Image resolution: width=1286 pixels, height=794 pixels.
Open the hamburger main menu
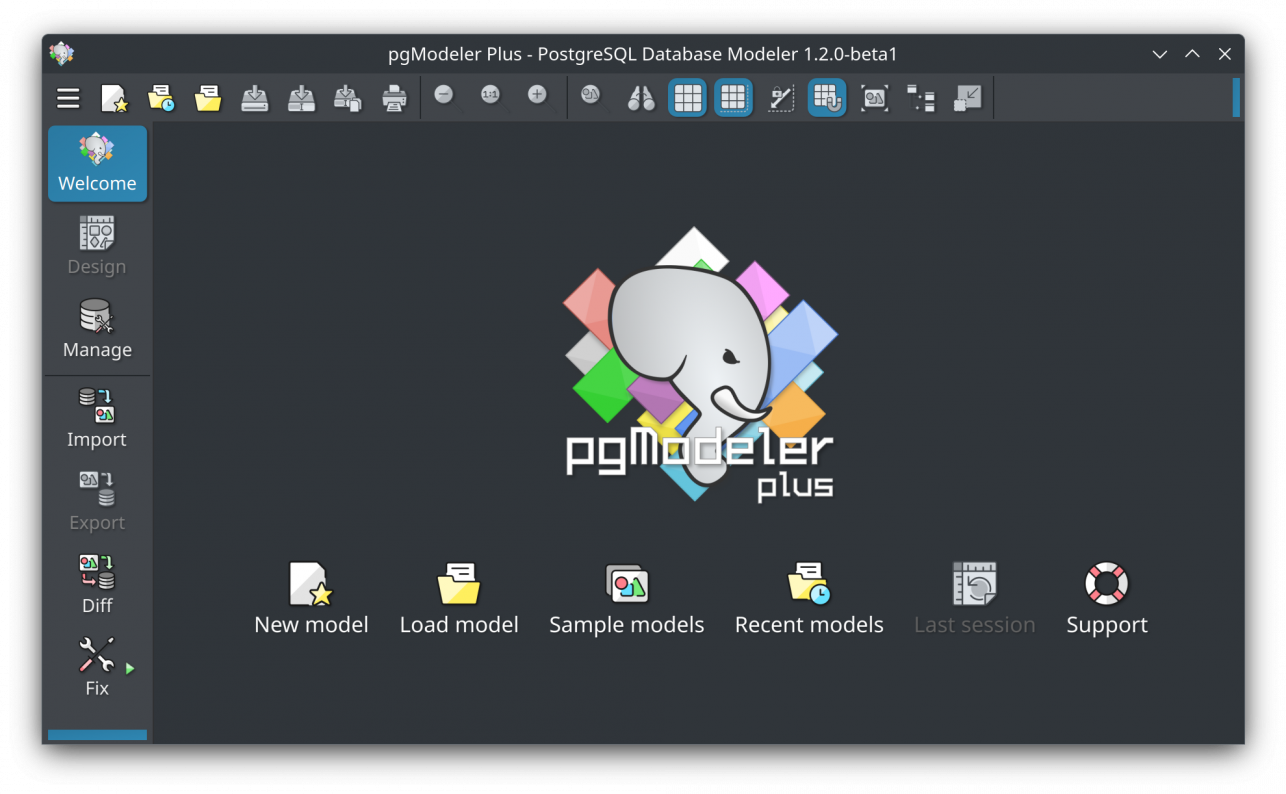point(68,97)
